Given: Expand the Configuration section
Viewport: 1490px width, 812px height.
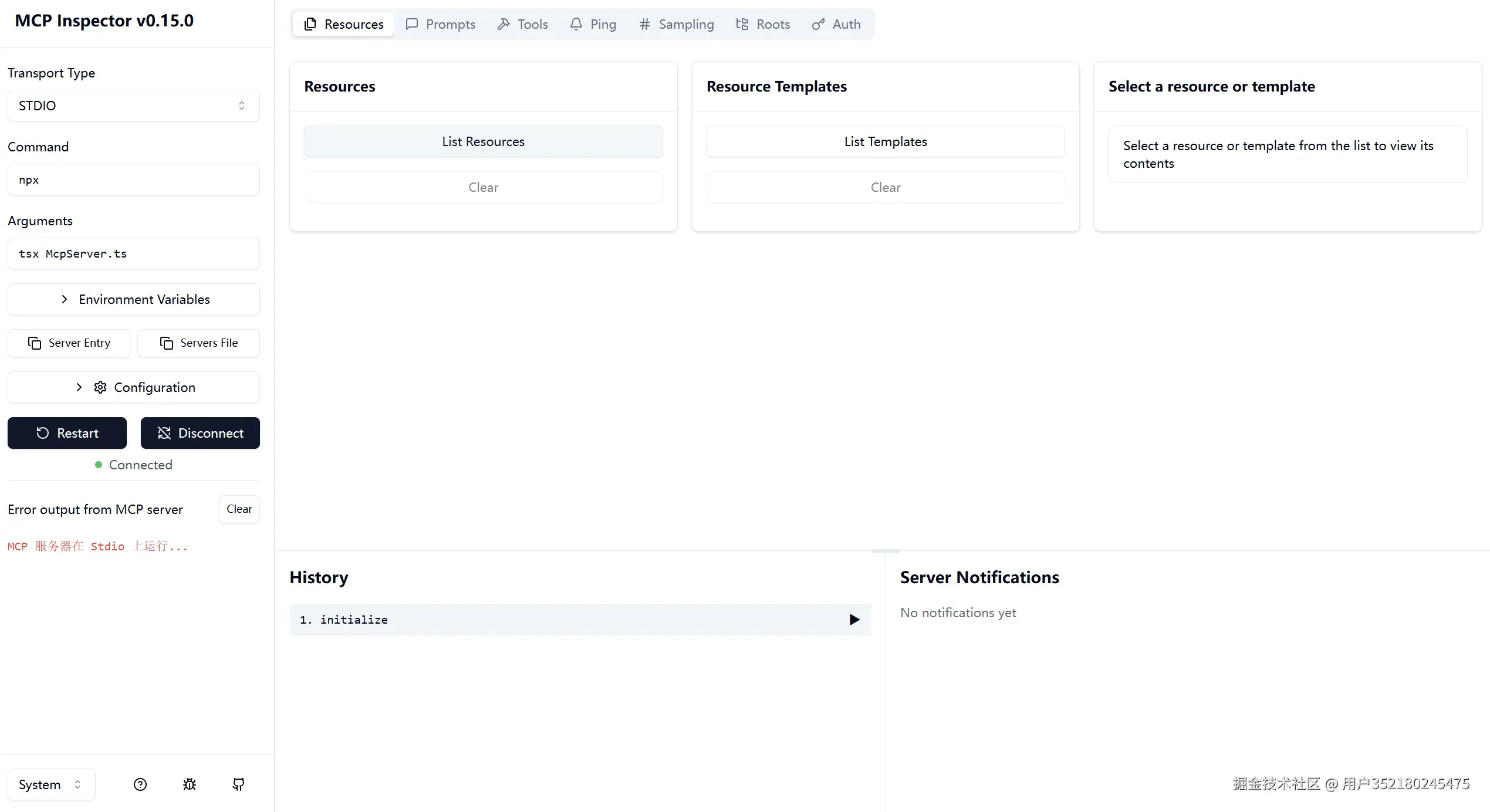Looking at the screenshot, I should click(x=133, y=387).
